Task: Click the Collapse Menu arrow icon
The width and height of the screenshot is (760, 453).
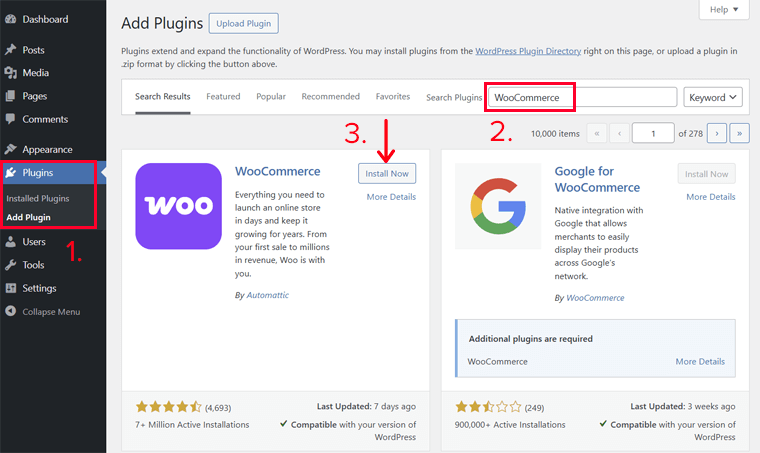Action: (11, 311)
